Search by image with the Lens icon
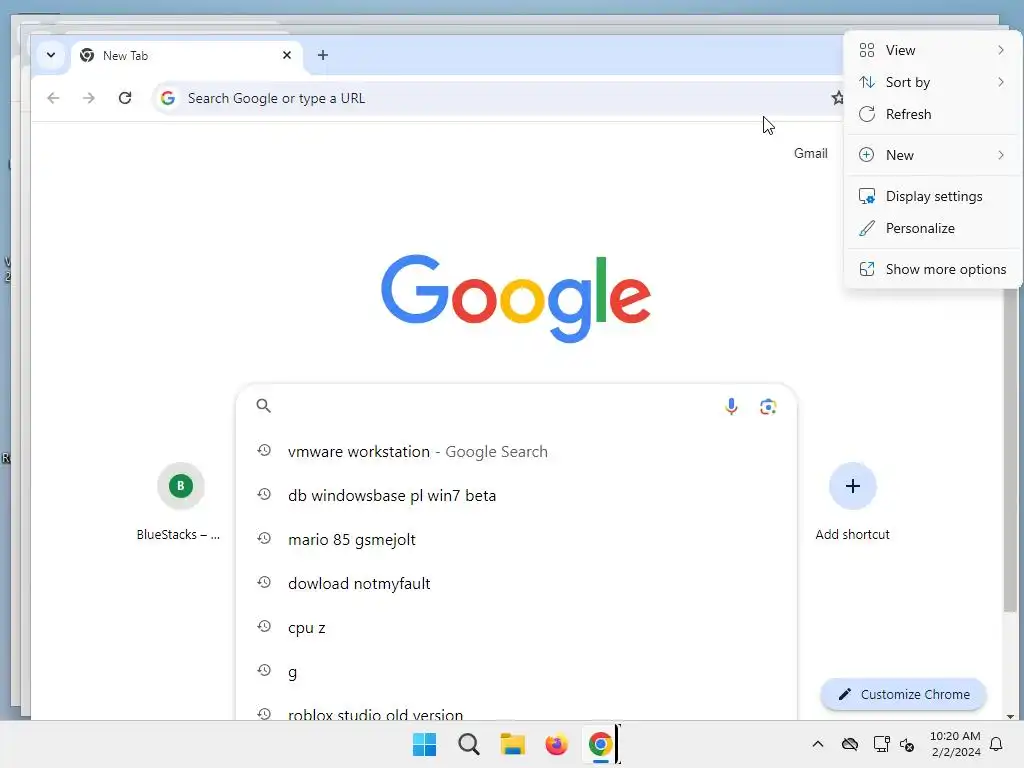The image size is (1024, 768). [x=768, y=407]
